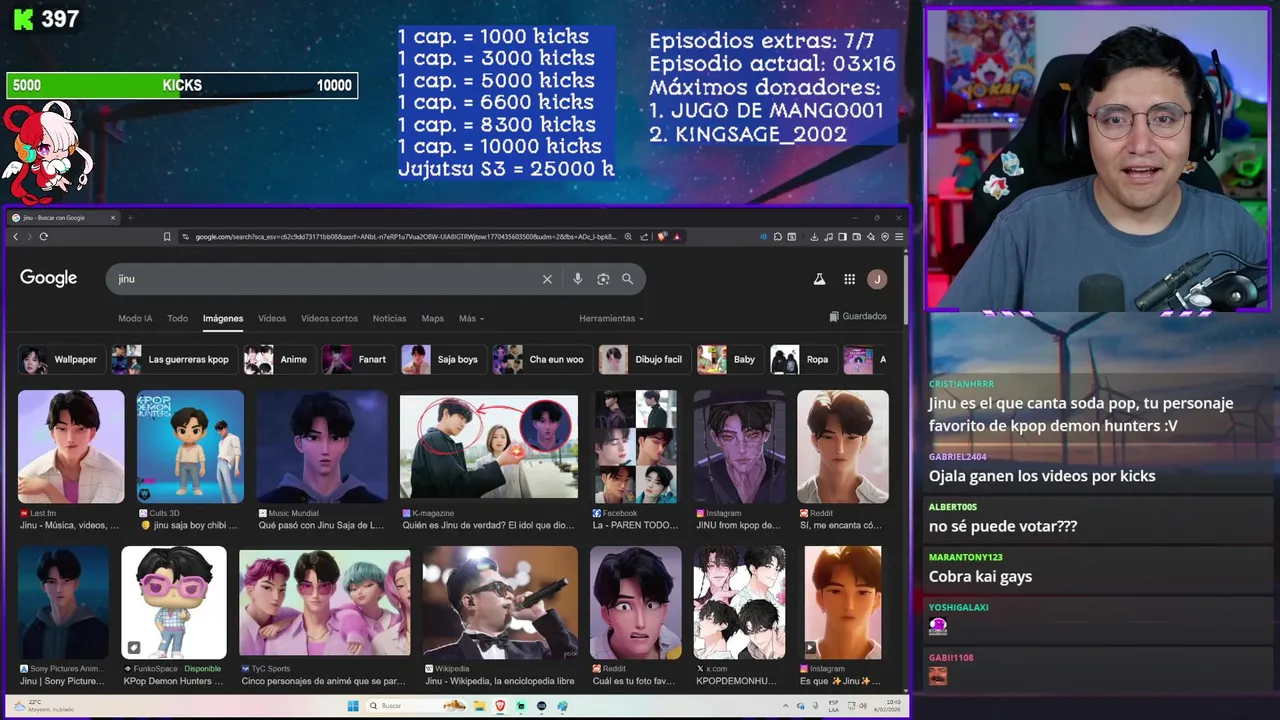Open Brave browser from the taskbar
This screenshot has height=720, width=1280.
point(500,706)
